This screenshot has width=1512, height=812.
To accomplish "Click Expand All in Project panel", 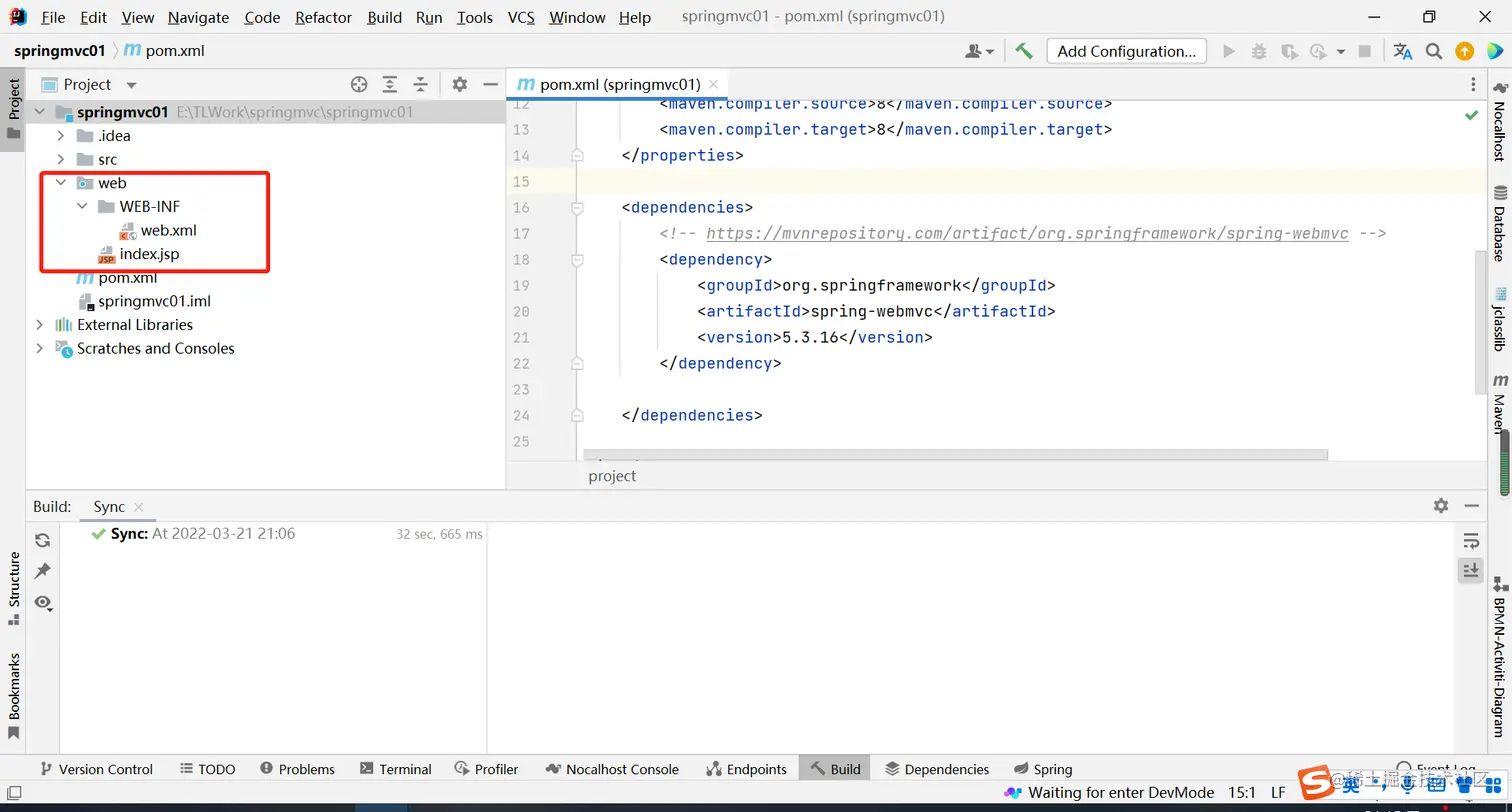I will [390, 84].
